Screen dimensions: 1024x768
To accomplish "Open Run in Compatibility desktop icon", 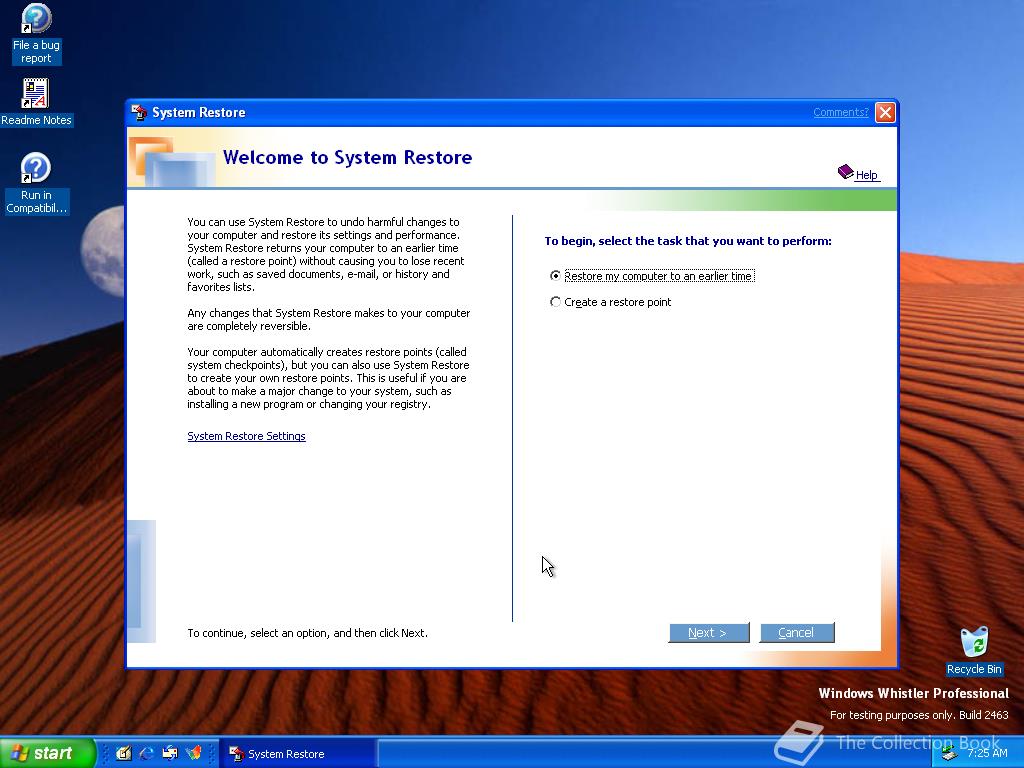I will pos(36,184).
